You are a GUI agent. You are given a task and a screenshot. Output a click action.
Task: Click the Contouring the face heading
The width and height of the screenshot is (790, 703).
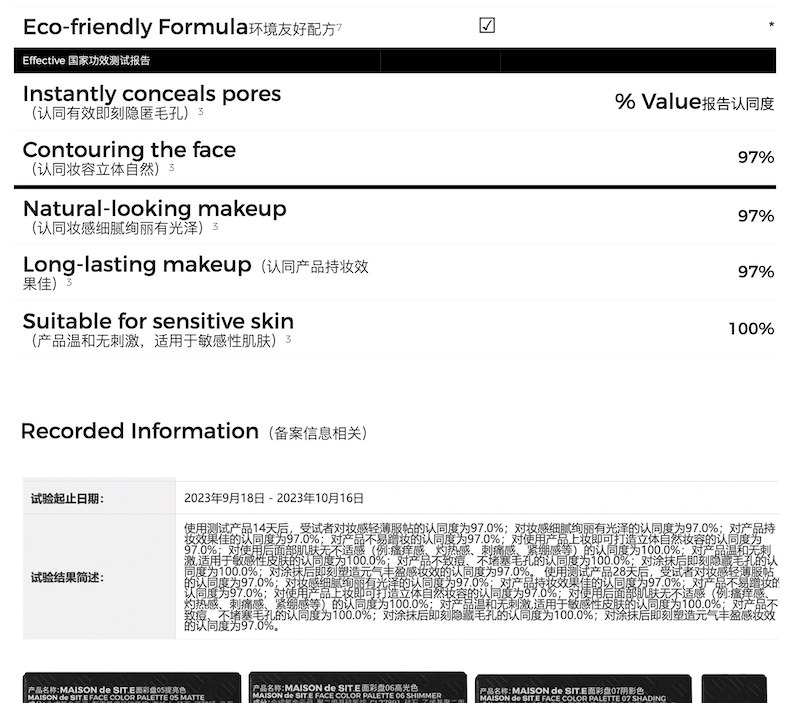pyautogui.click(x=129, y=150)
